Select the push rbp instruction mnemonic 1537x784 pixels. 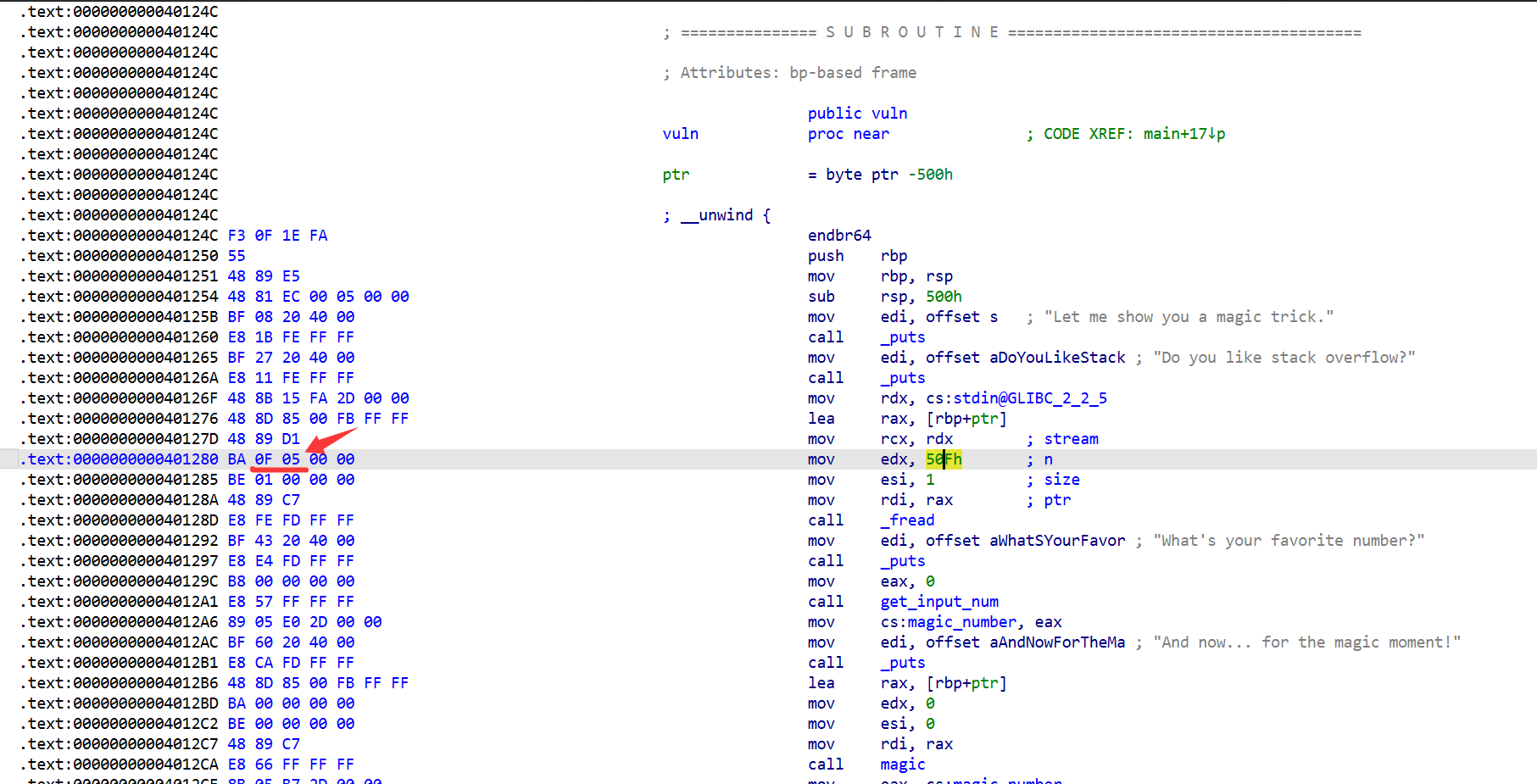coord(826,256)
